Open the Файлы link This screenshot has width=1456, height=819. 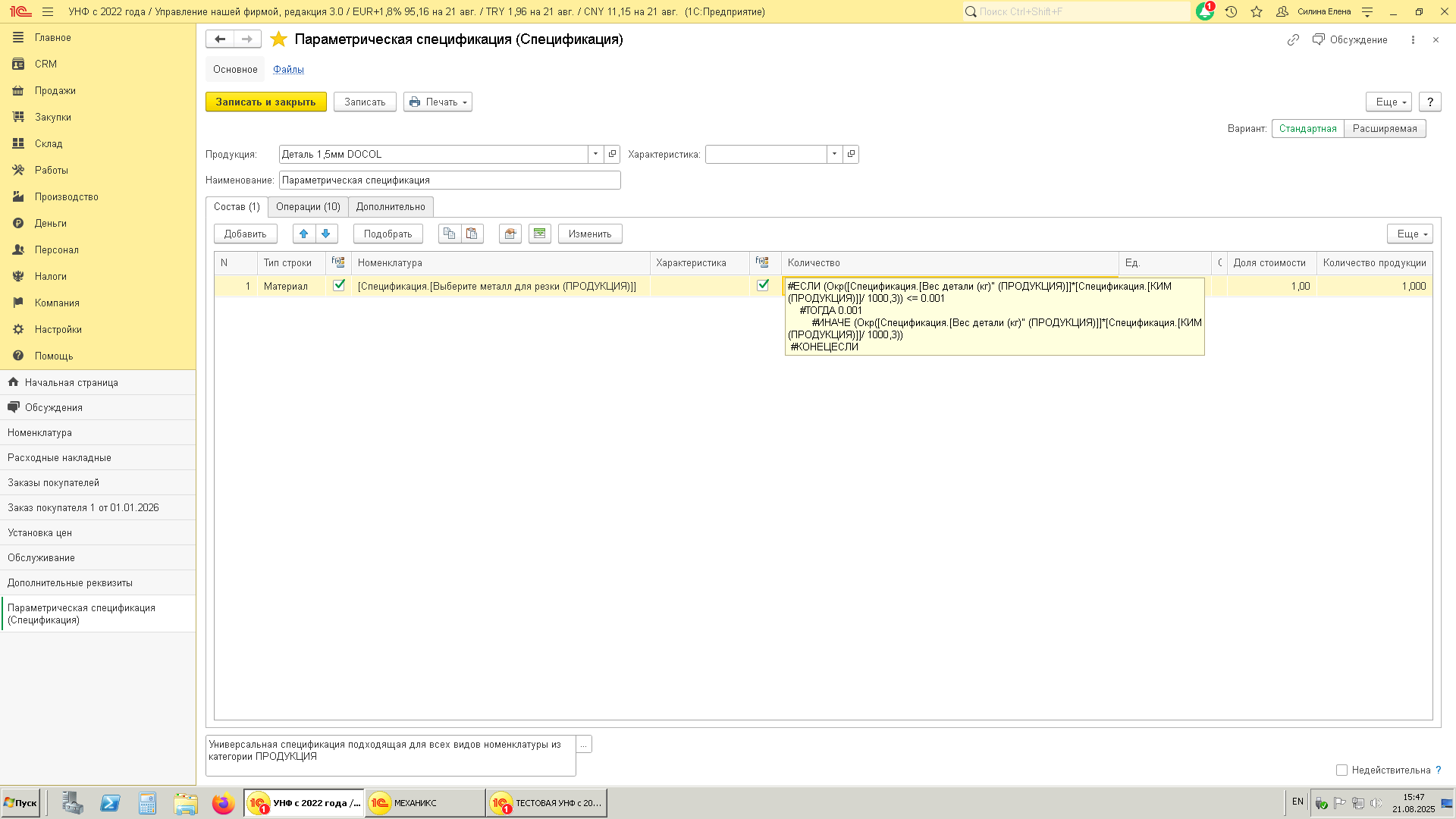[x=288, y=69]
